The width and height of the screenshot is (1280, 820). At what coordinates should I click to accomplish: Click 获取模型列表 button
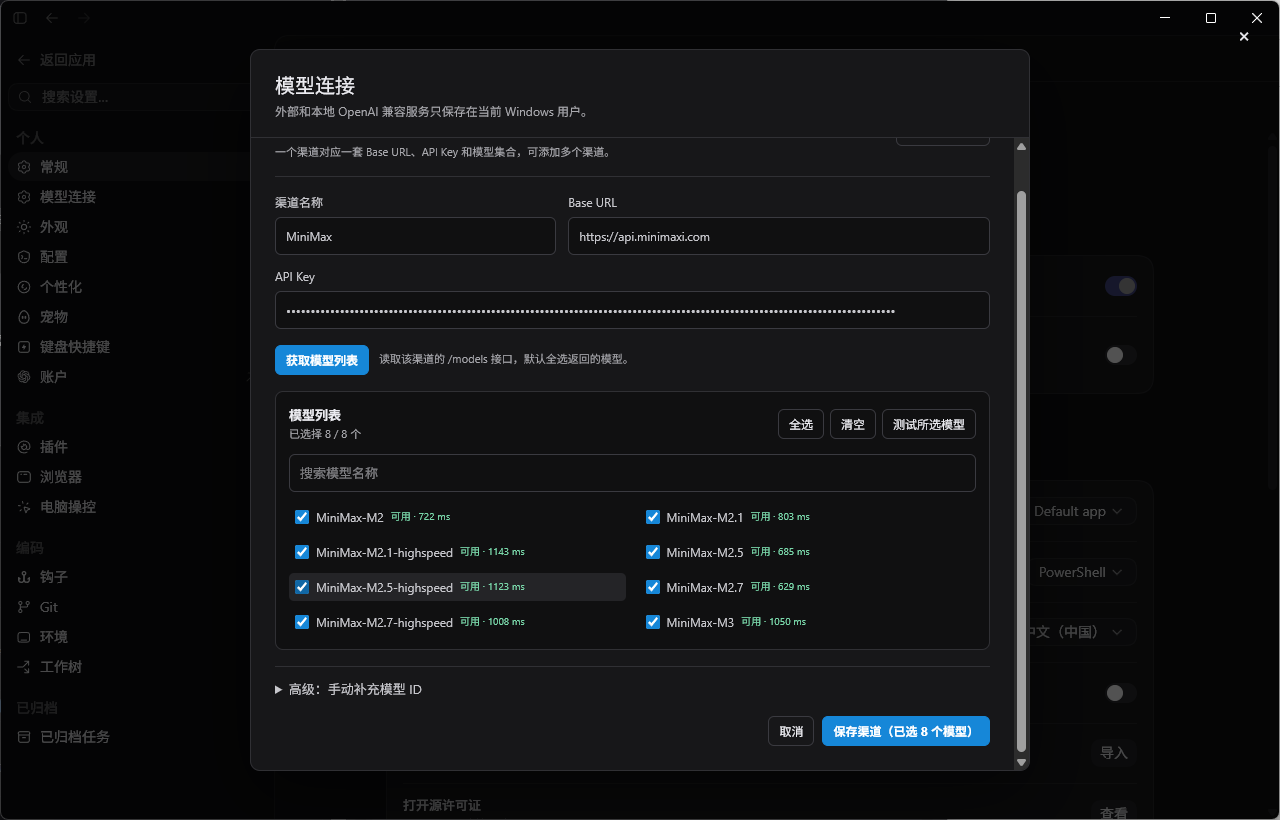coord(322,360)
